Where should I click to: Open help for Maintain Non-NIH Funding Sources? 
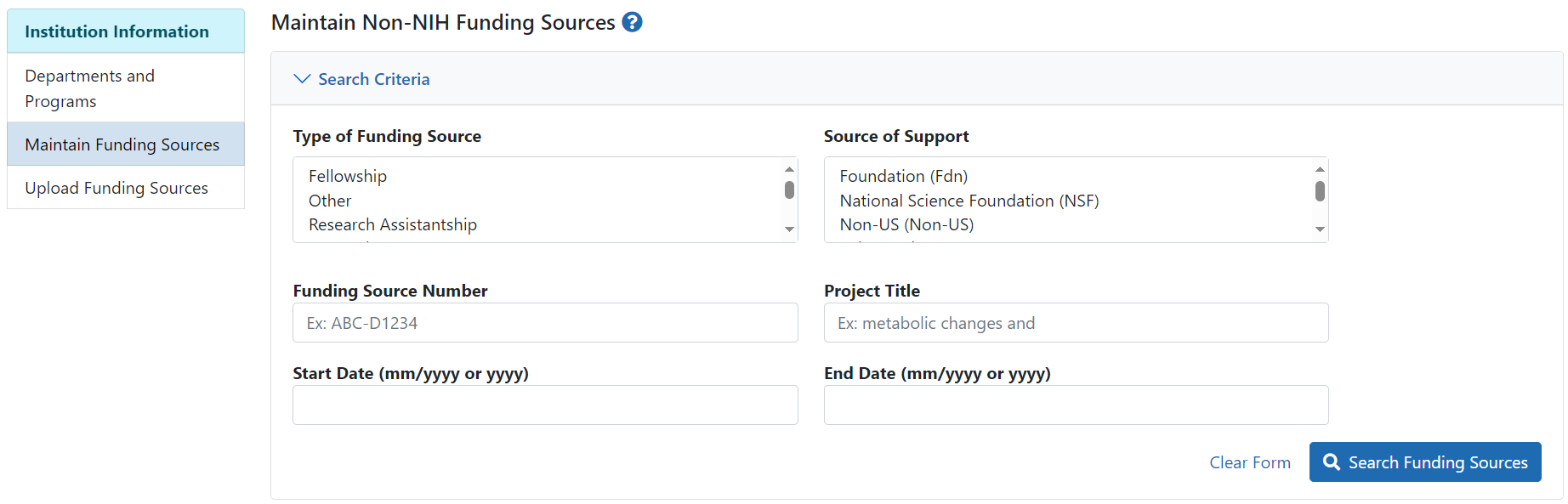point(632,22)
